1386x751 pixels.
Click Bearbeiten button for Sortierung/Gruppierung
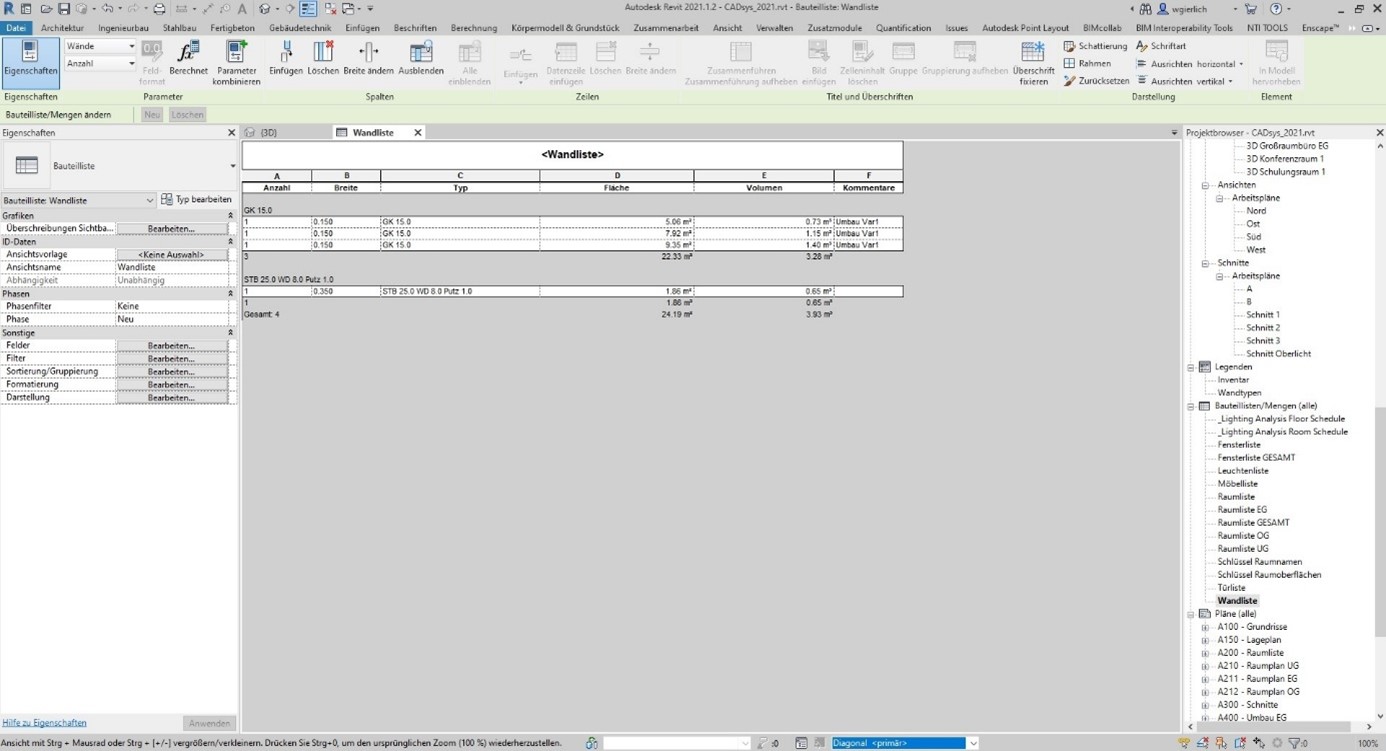click(171, 372)
